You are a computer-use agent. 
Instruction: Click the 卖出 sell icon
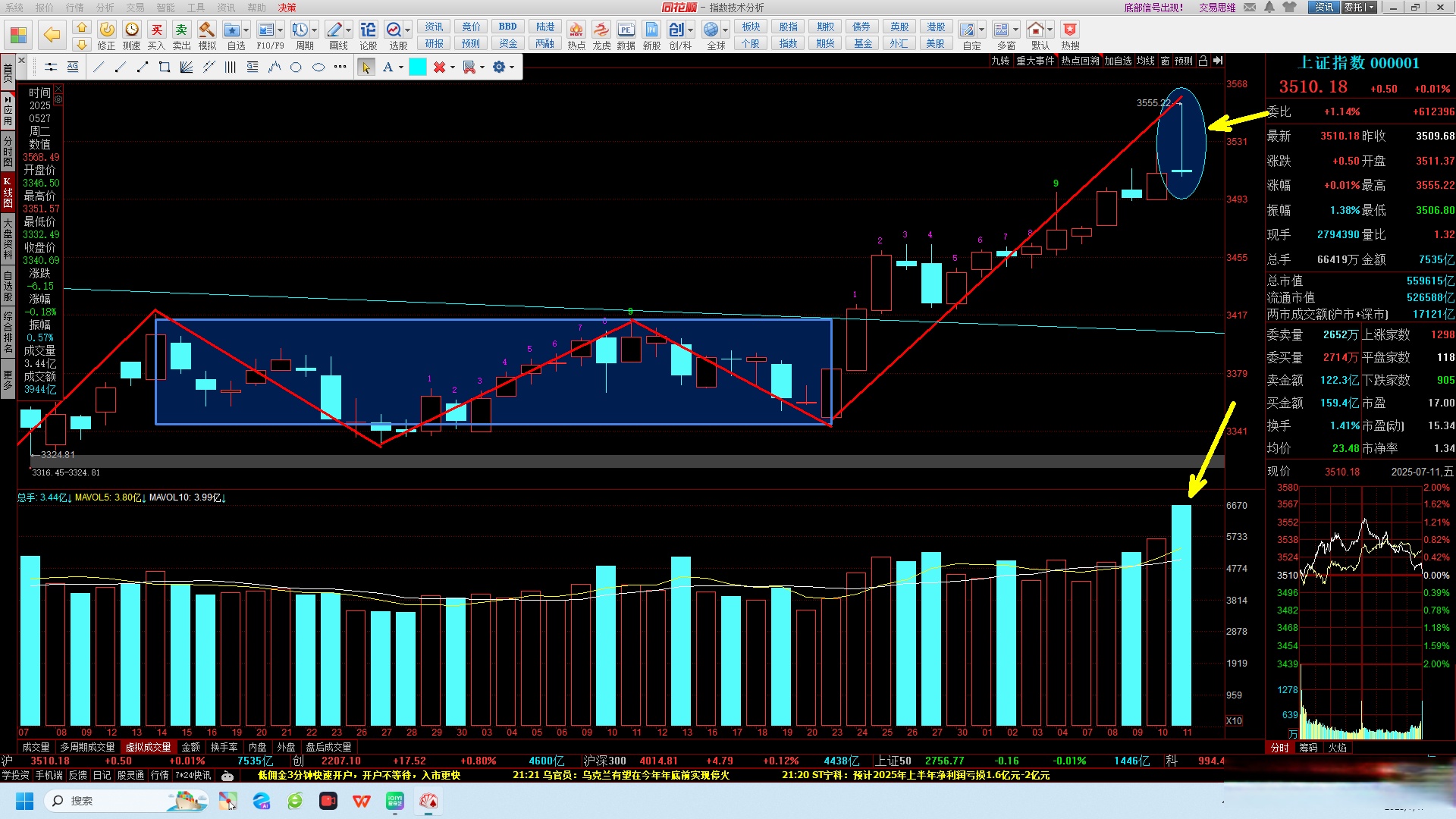pyautogui.click(x=181, y=30)
